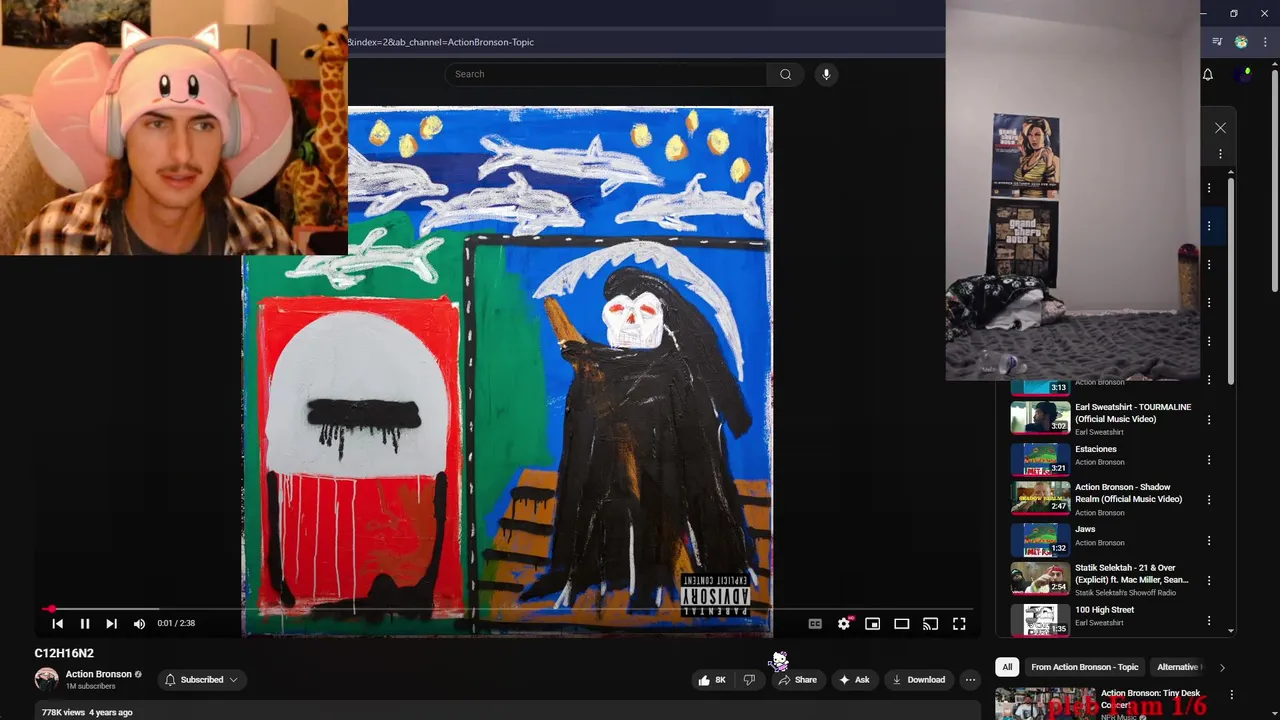Open the playlist panel options menu
Viewport: 1280px width, 720px height.
[1220, 154]
